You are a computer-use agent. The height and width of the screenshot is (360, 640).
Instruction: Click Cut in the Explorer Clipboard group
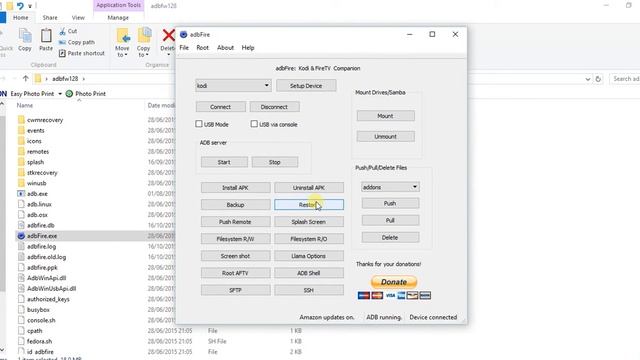[x=68, y=31]
